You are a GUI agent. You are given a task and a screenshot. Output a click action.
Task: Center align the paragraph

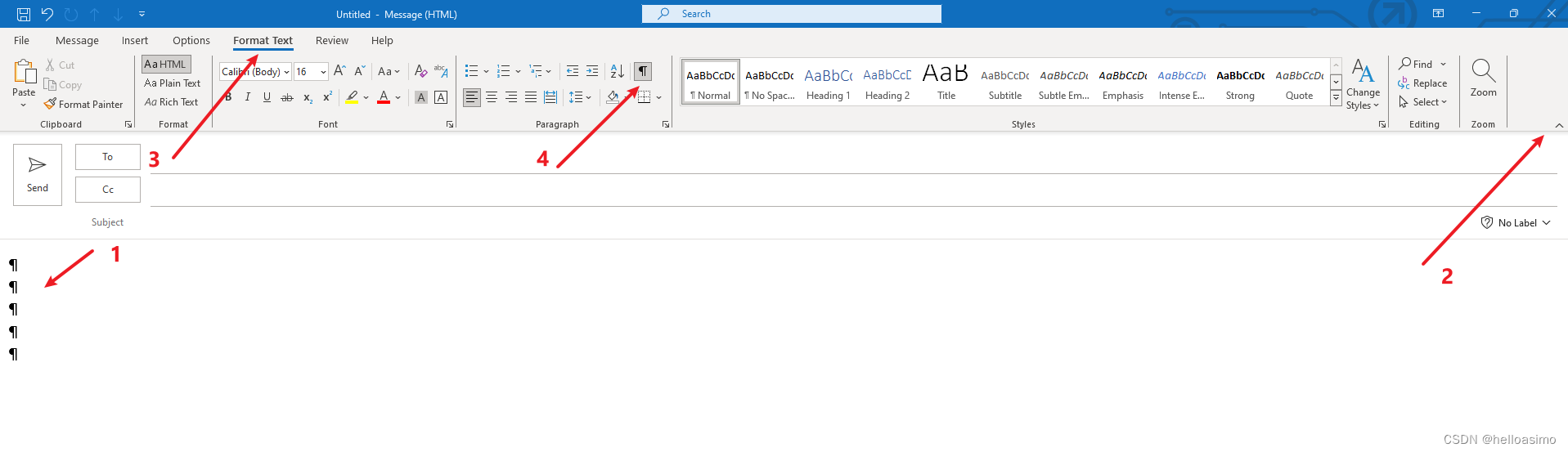pos(492,97)
